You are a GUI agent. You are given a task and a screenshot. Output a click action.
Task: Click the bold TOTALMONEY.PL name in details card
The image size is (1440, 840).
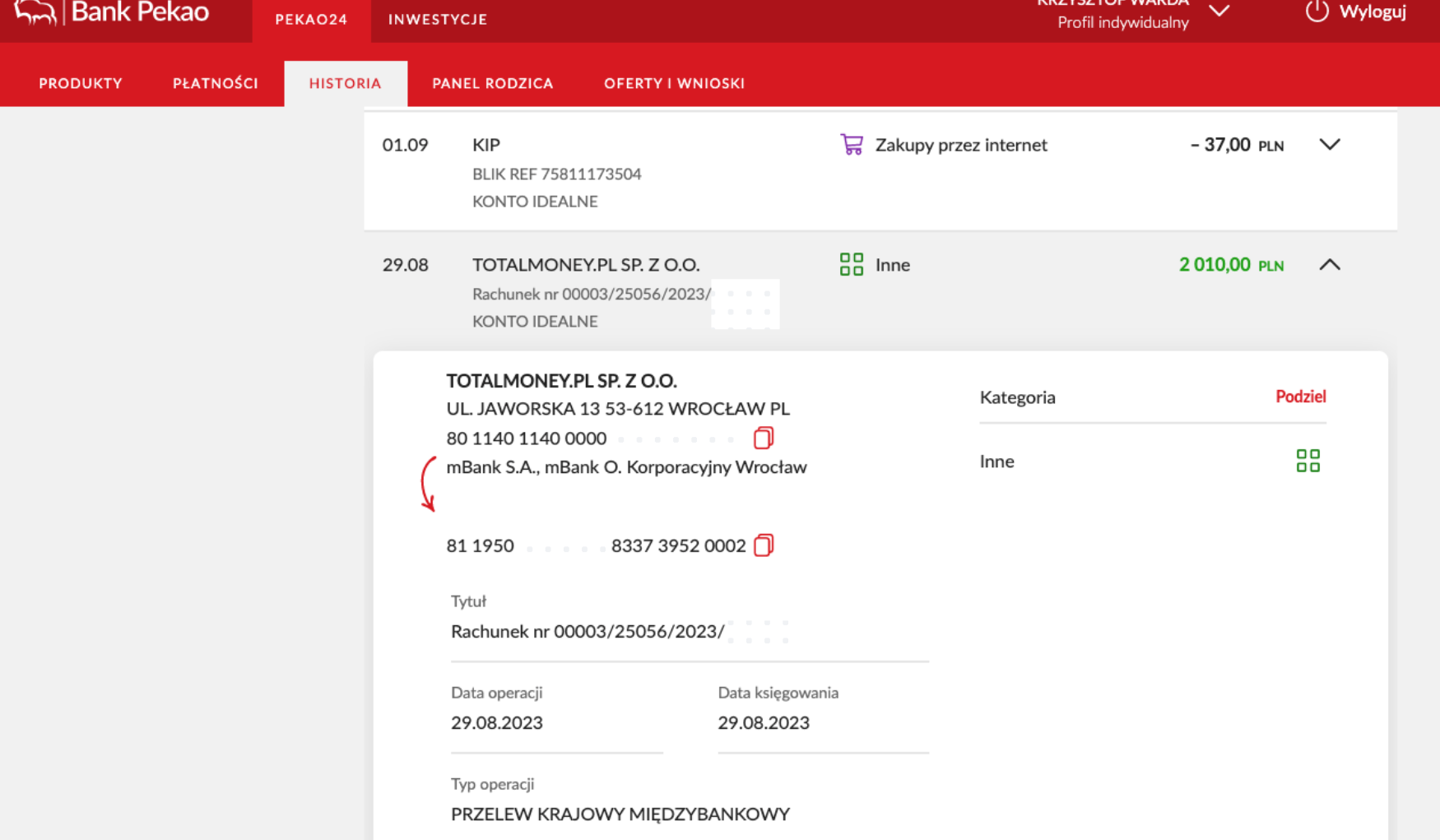click(x=561, y=381)
